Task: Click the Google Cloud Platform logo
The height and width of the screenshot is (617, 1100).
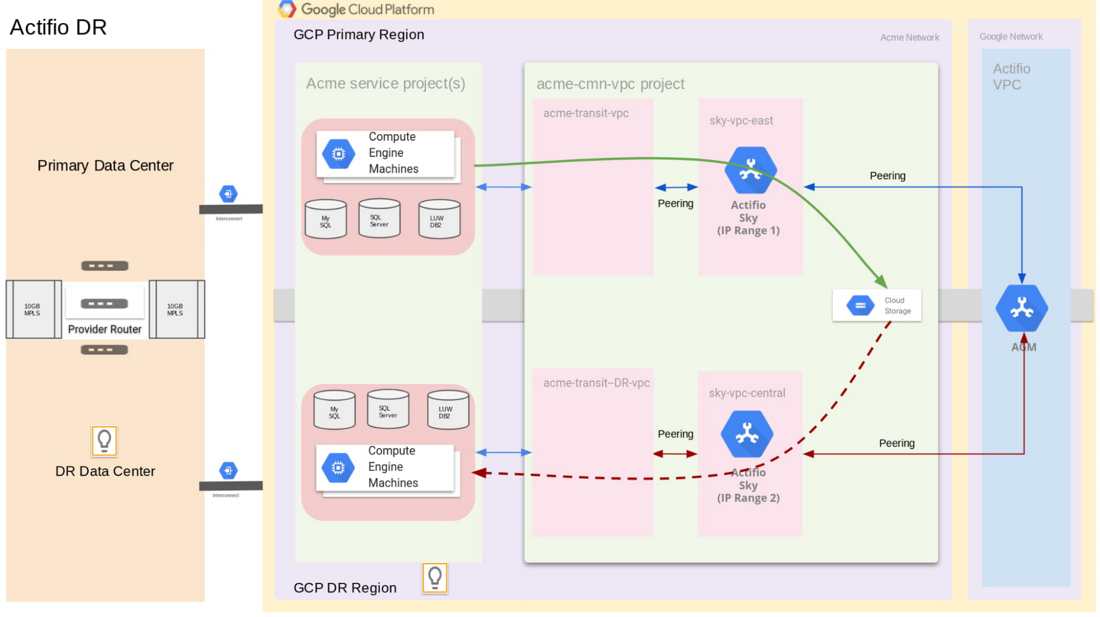Action: coord(356,9)
